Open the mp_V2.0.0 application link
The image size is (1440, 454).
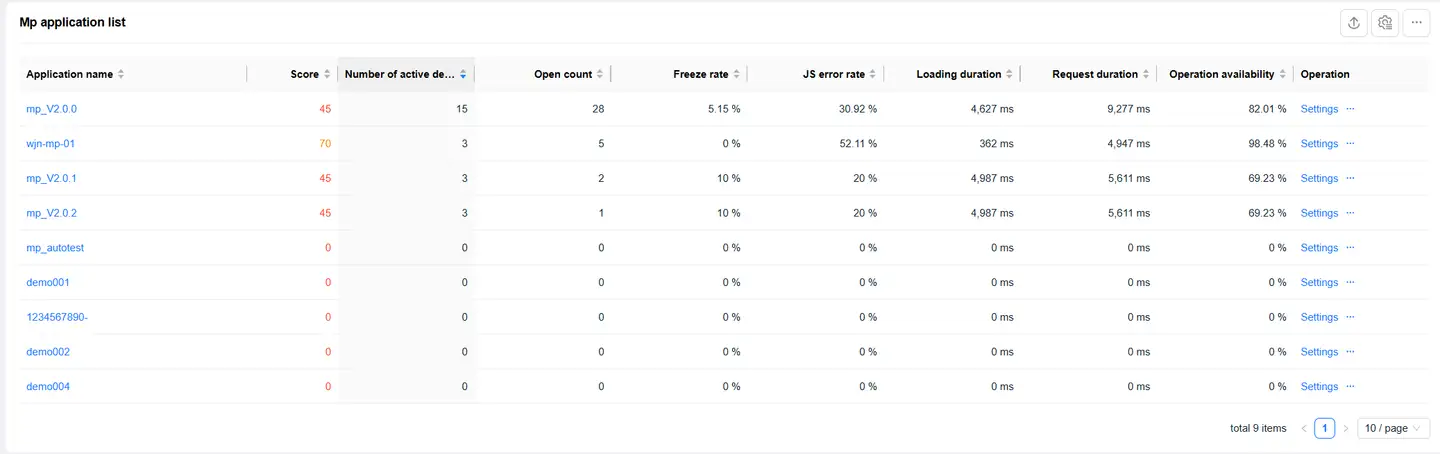click(51, 109)
